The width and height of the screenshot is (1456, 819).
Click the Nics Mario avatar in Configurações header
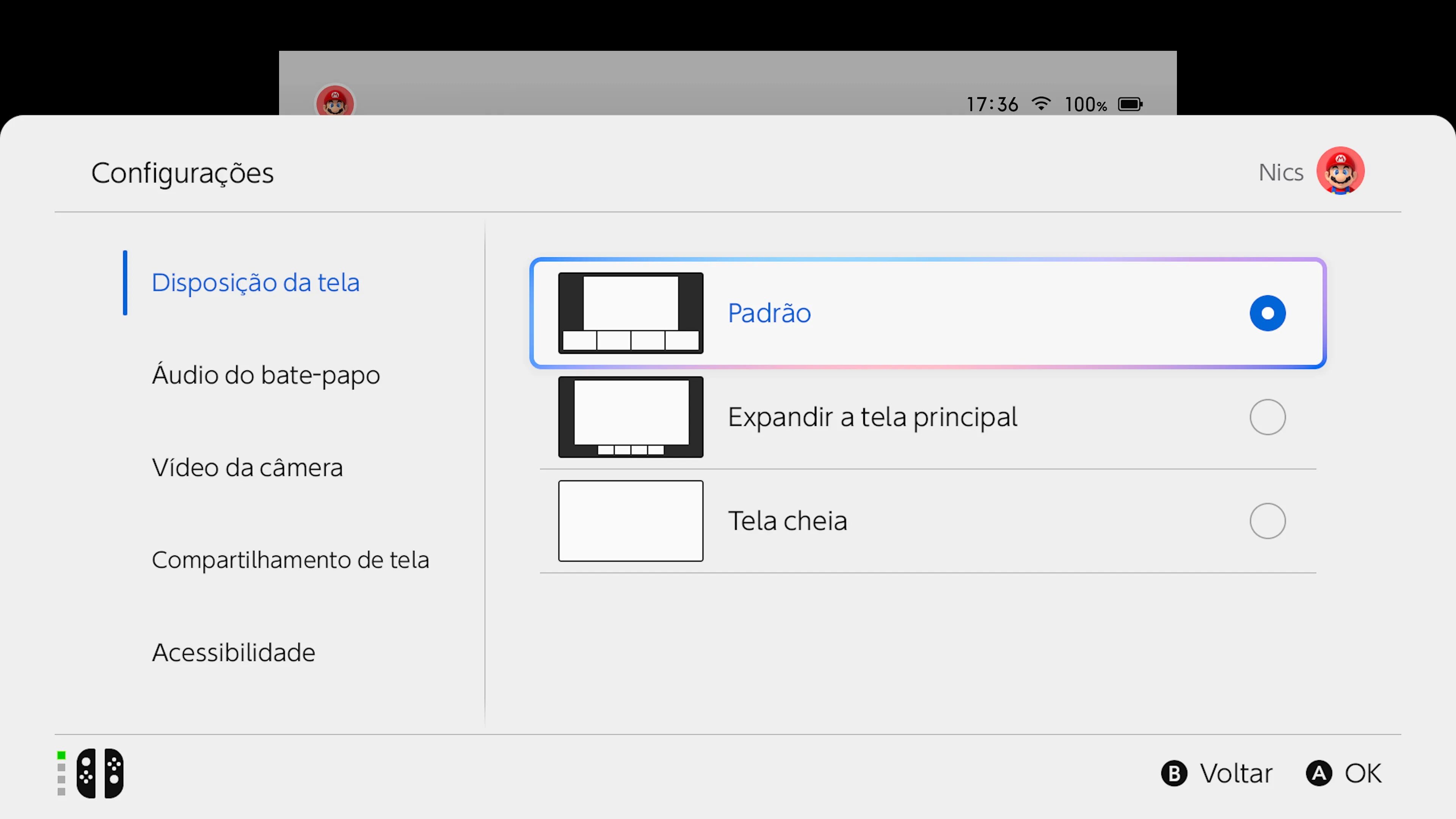[1340, 171]
